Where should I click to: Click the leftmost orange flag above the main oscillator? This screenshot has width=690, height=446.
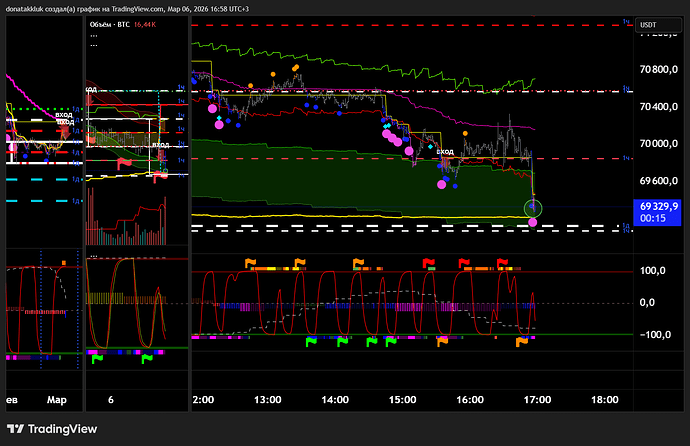pos(252,263)
